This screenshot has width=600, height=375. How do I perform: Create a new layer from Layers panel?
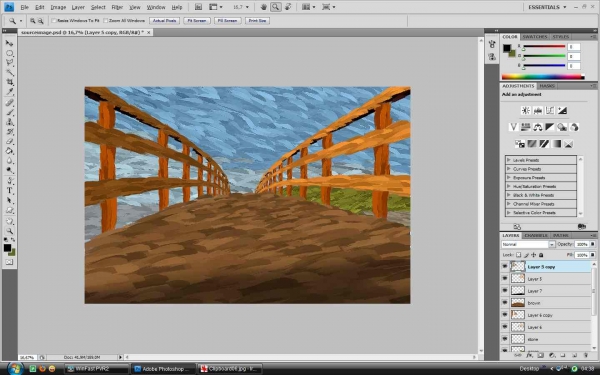click(574, 355)
